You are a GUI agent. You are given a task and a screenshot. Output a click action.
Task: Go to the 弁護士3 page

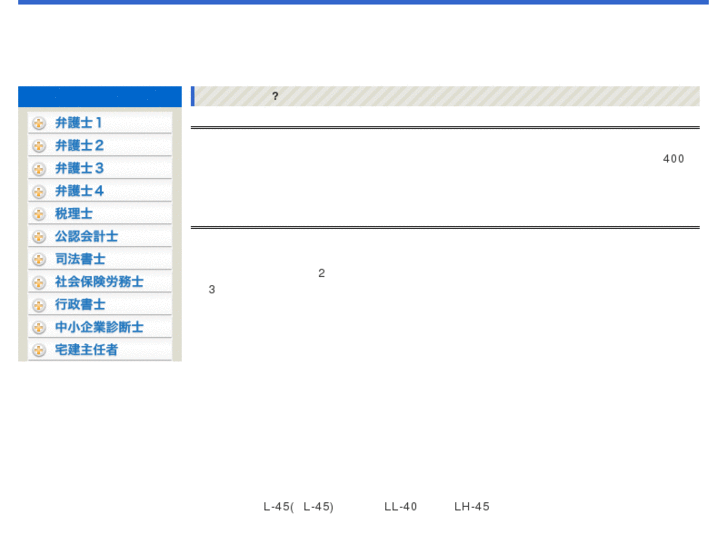[100, 168]
